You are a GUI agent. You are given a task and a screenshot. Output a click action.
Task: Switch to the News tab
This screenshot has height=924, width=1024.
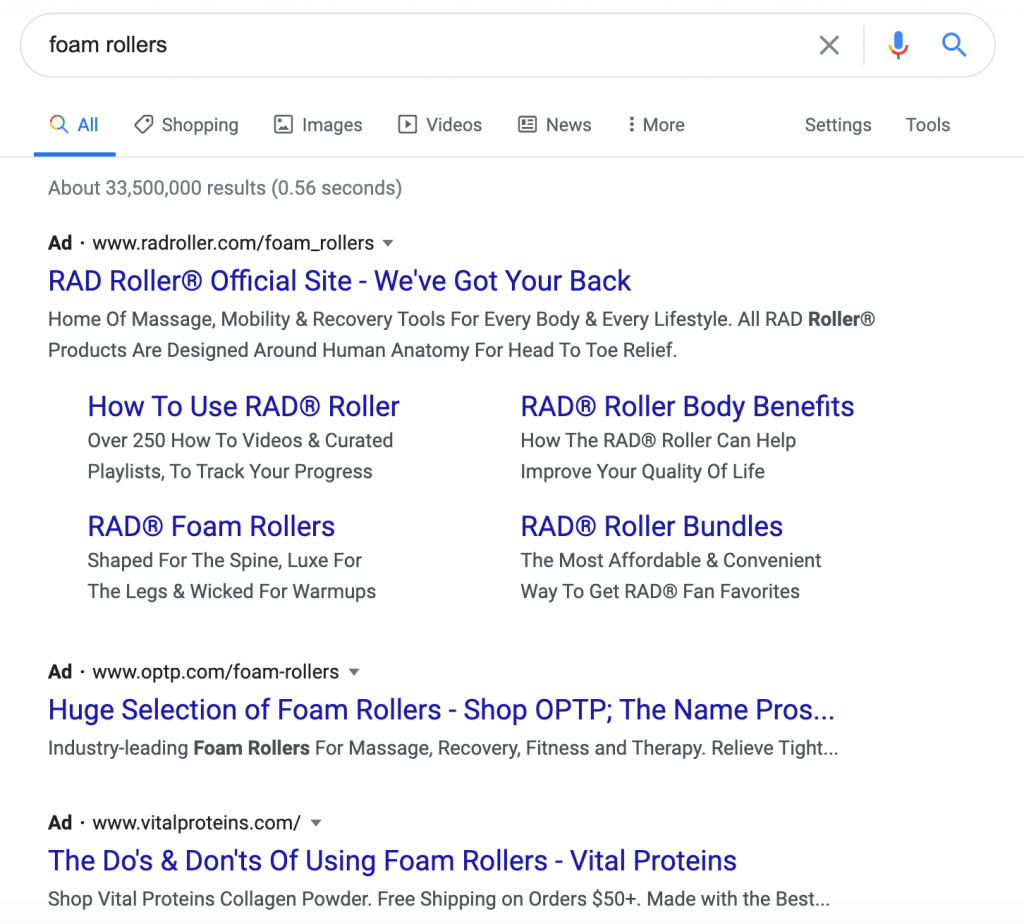pos(555,125)
